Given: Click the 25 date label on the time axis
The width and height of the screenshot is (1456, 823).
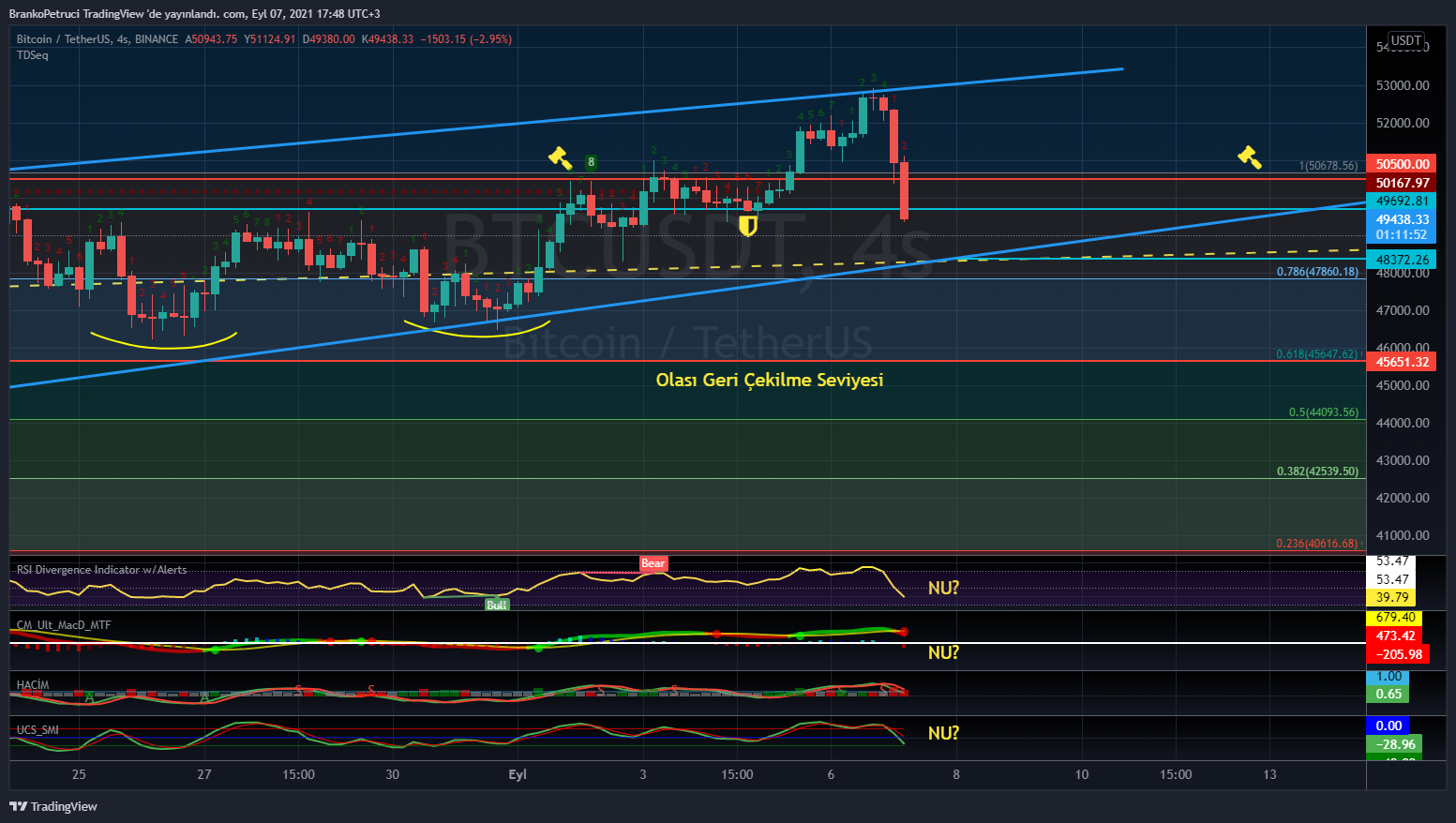Looking at the screenshot, I should tap(79, 774).
